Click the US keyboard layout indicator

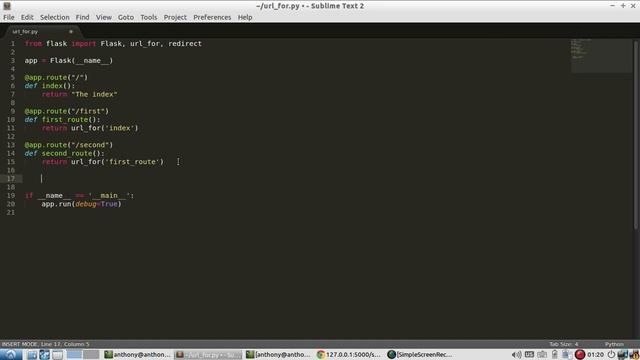point(529,354)
